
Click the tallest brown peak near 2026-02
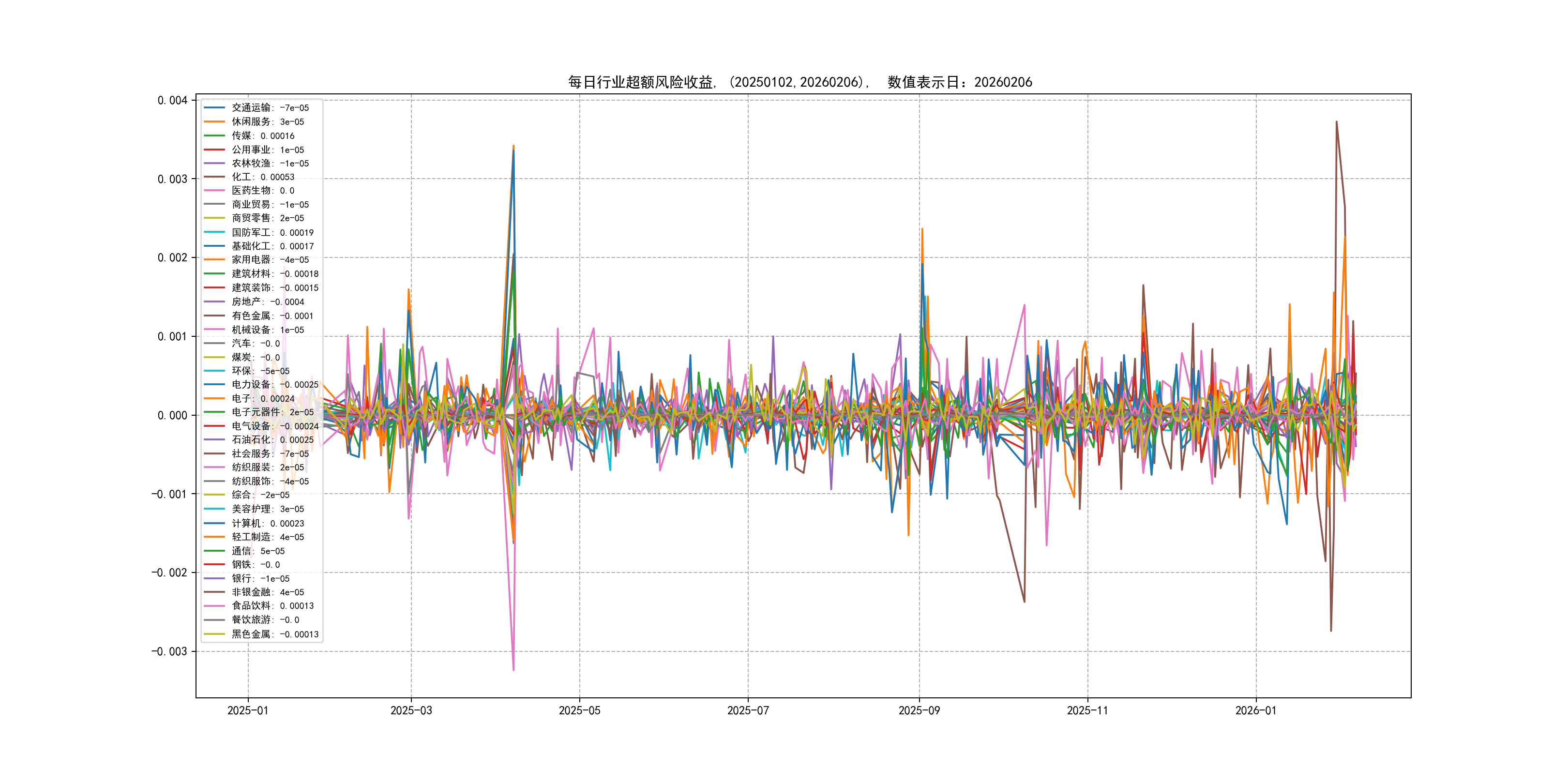1336,122
